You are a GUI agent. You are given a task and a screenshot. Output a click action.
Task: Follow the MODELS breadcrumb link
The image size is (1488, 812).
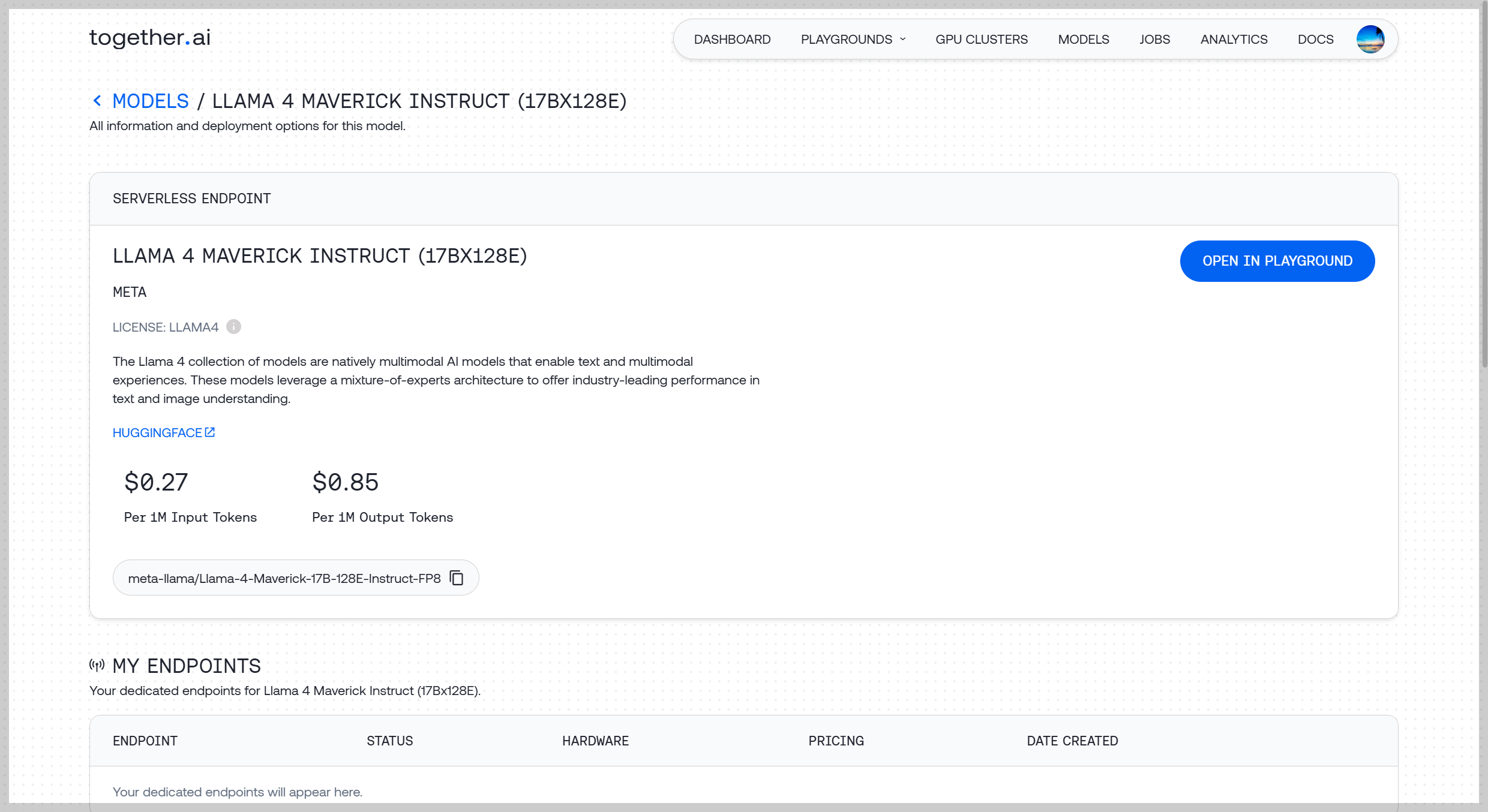click(x=151, y=101)
